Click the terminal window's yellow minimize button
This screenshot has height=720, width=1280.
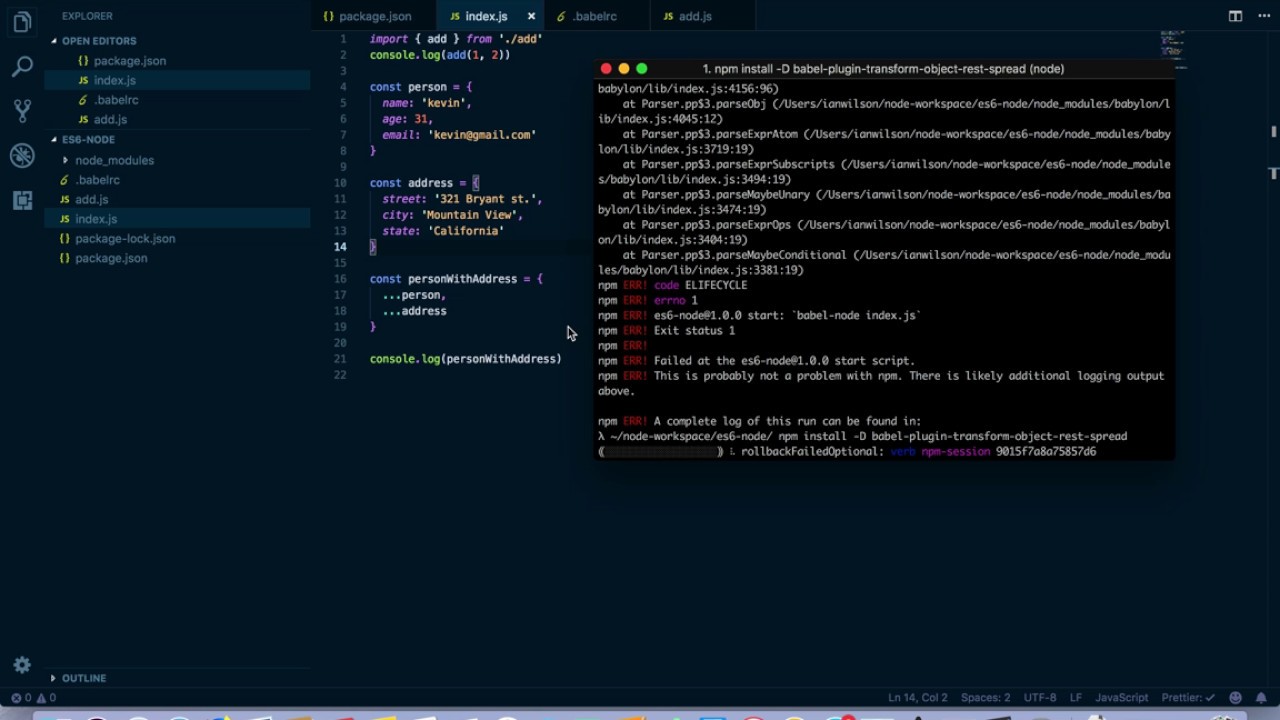click(x=624, y=69)
